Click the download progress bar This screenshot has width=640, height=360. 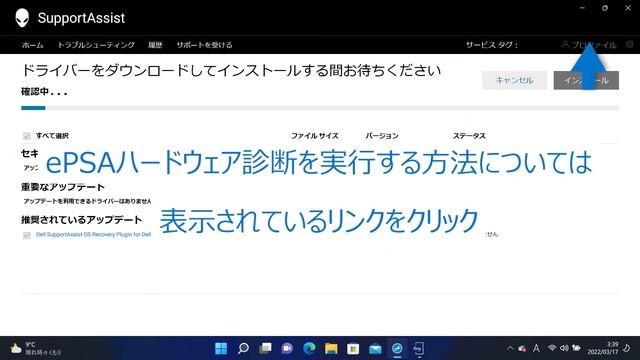[320, 108]
